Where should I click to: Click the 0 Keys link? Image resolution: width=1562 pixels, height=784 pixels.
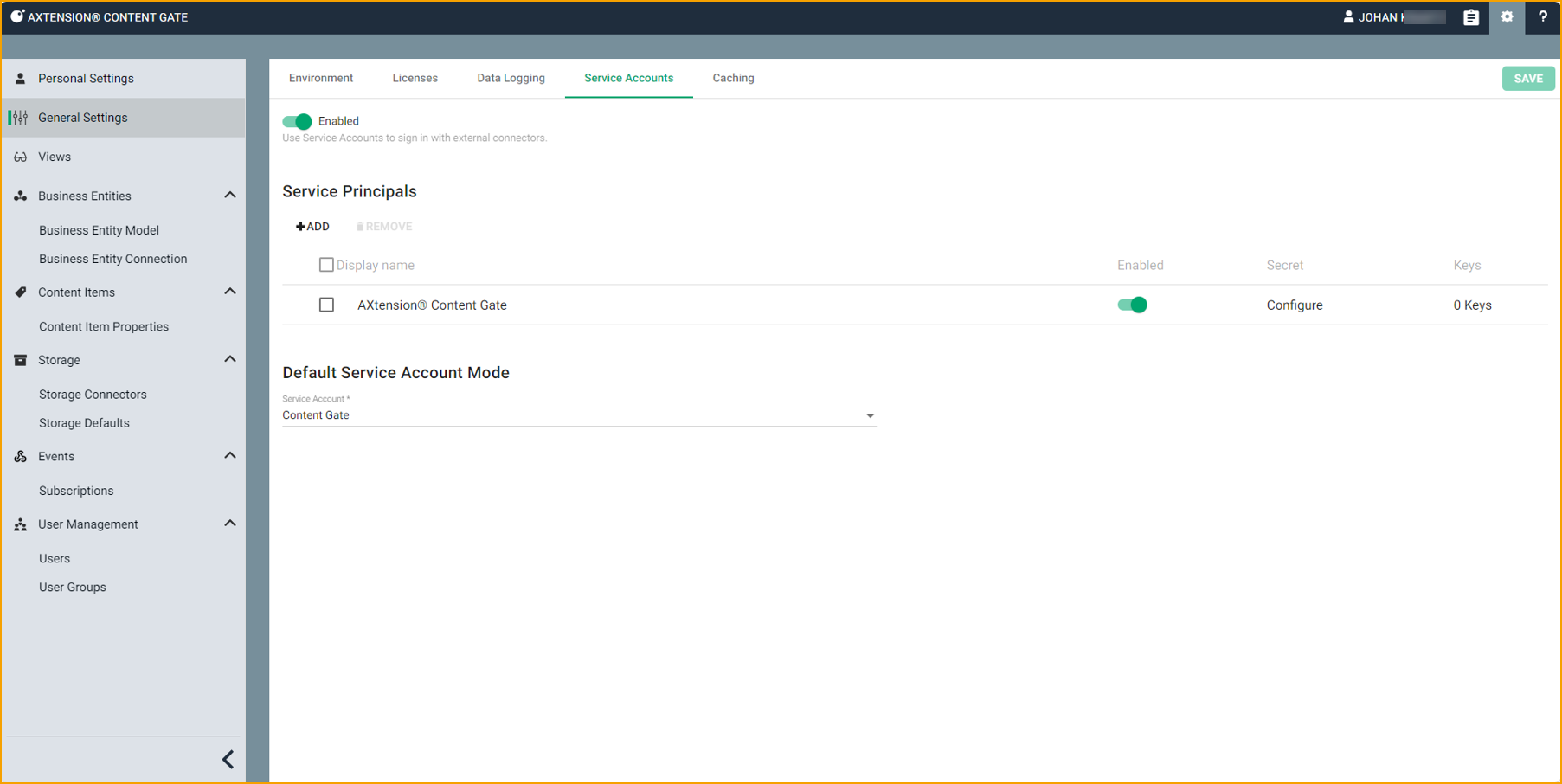(x=1473, y=305)
